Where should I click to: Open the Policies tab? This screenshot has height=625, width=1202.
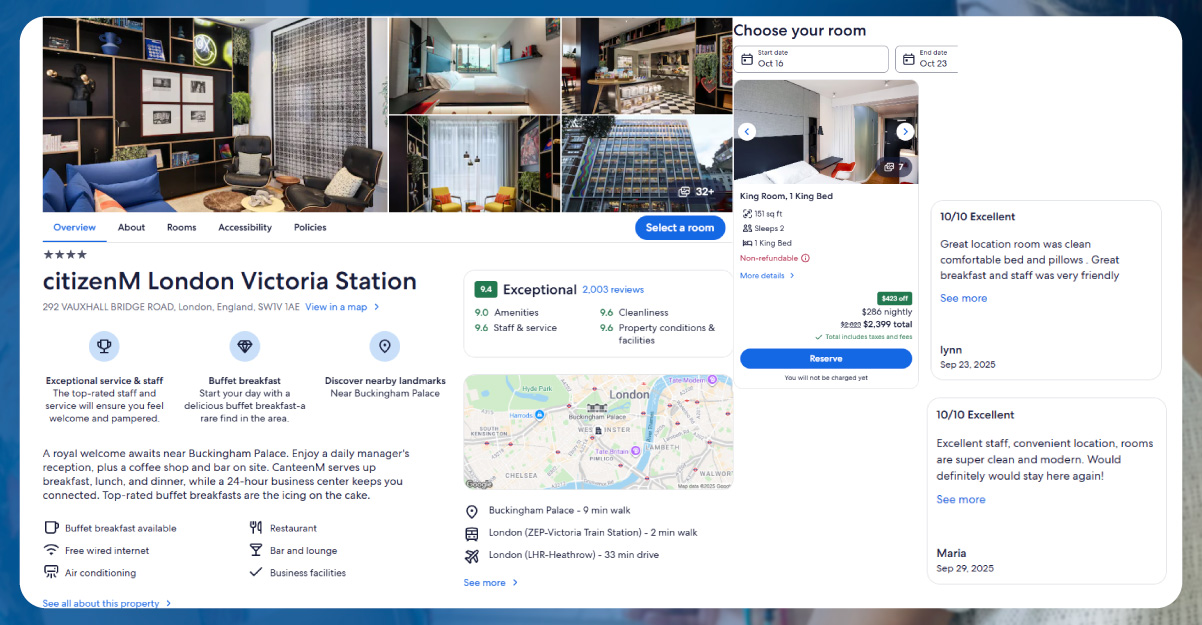[x=310, y=228]
